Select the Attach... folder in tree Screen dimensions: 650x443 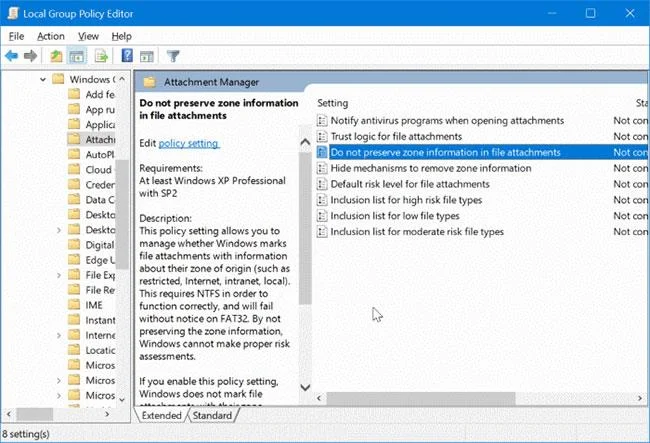[x=91, y=140]
